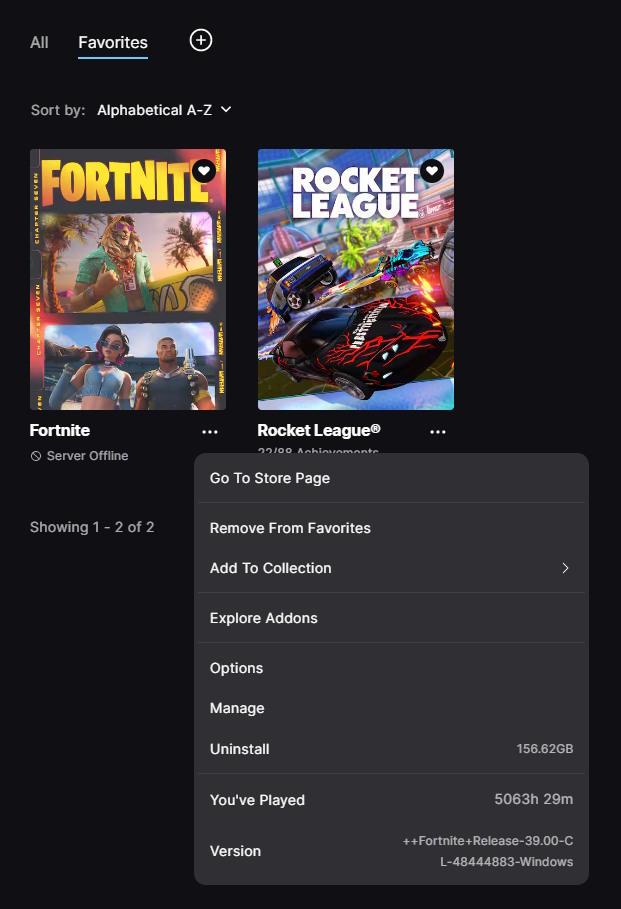Click the plus icon to create a collection
621x909 pixels.
pos(201,41)
